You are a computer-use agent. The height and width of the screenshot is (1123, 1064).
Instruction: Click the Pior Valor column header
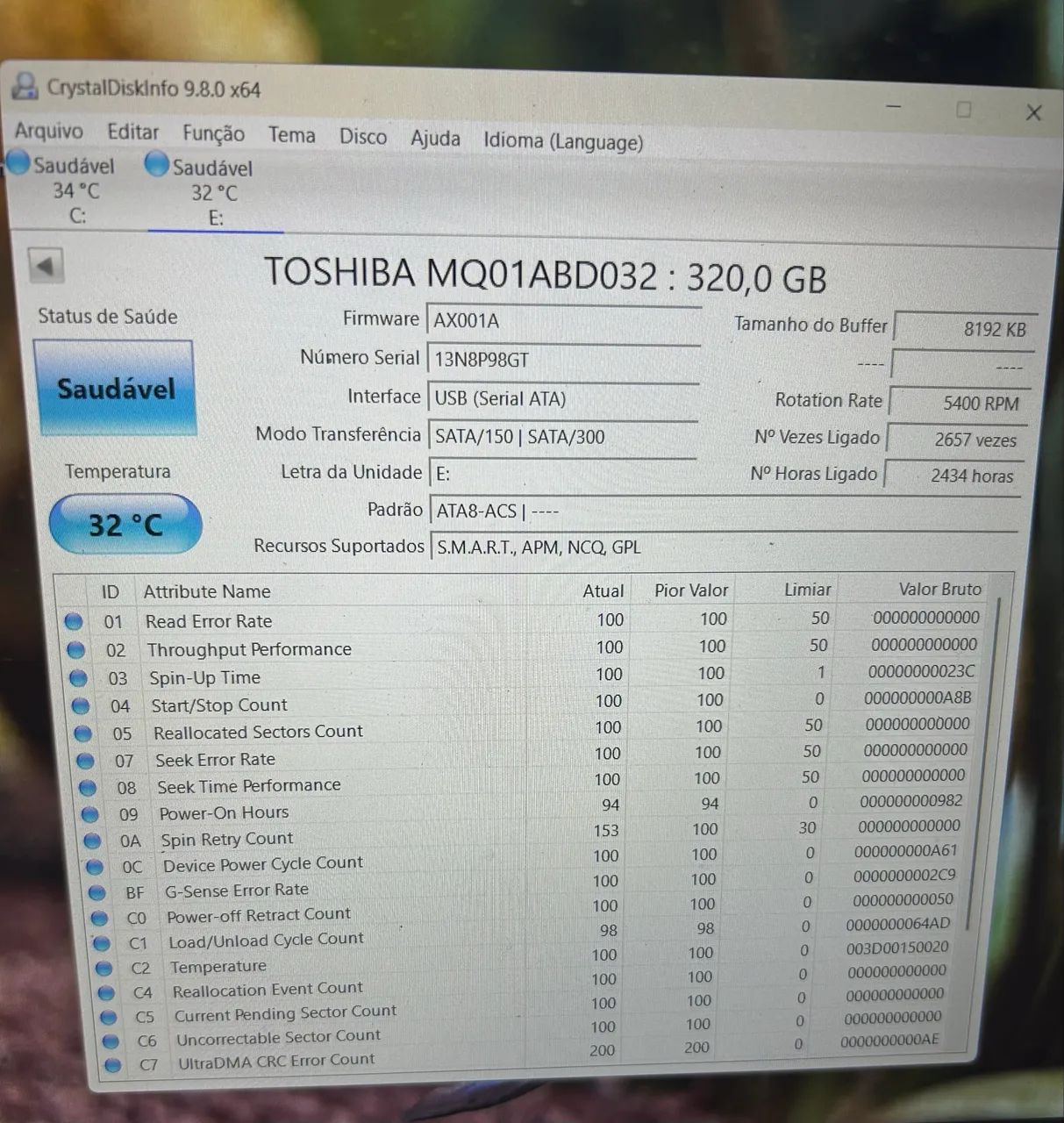pyautogui.click(x=691, y=590)
